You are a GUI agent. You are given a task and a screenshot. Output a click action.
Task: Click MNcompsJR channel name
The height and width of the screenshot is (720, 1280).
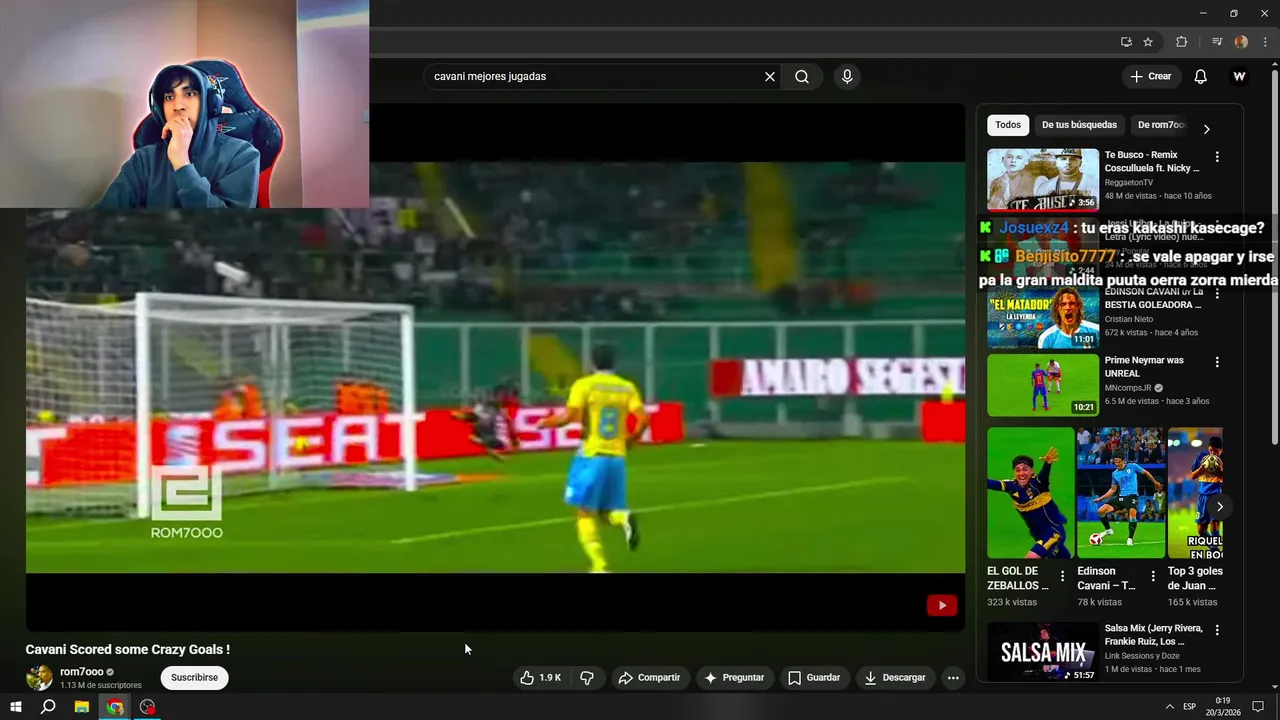tap(1129, 388)
